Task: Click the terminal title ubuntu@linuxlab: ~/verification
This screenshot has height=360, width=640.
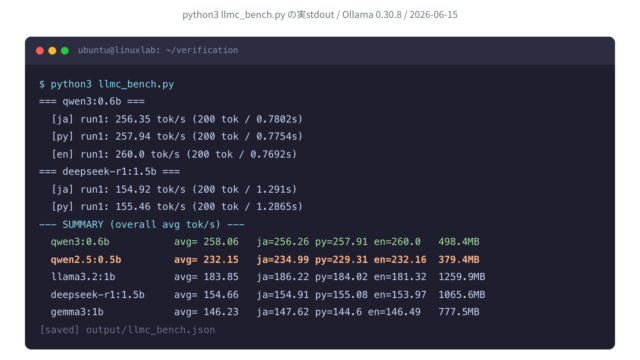Action: tap(158, 50)
